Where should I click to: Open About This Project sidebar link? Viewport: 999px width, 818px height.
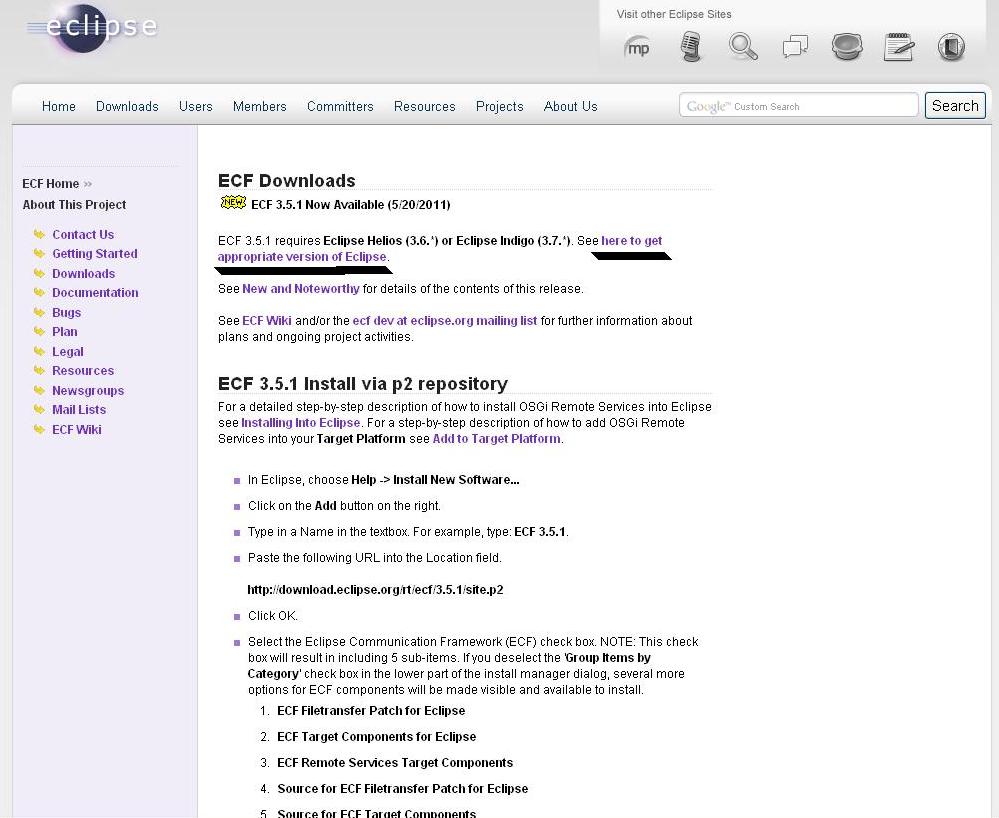[74, 204]
